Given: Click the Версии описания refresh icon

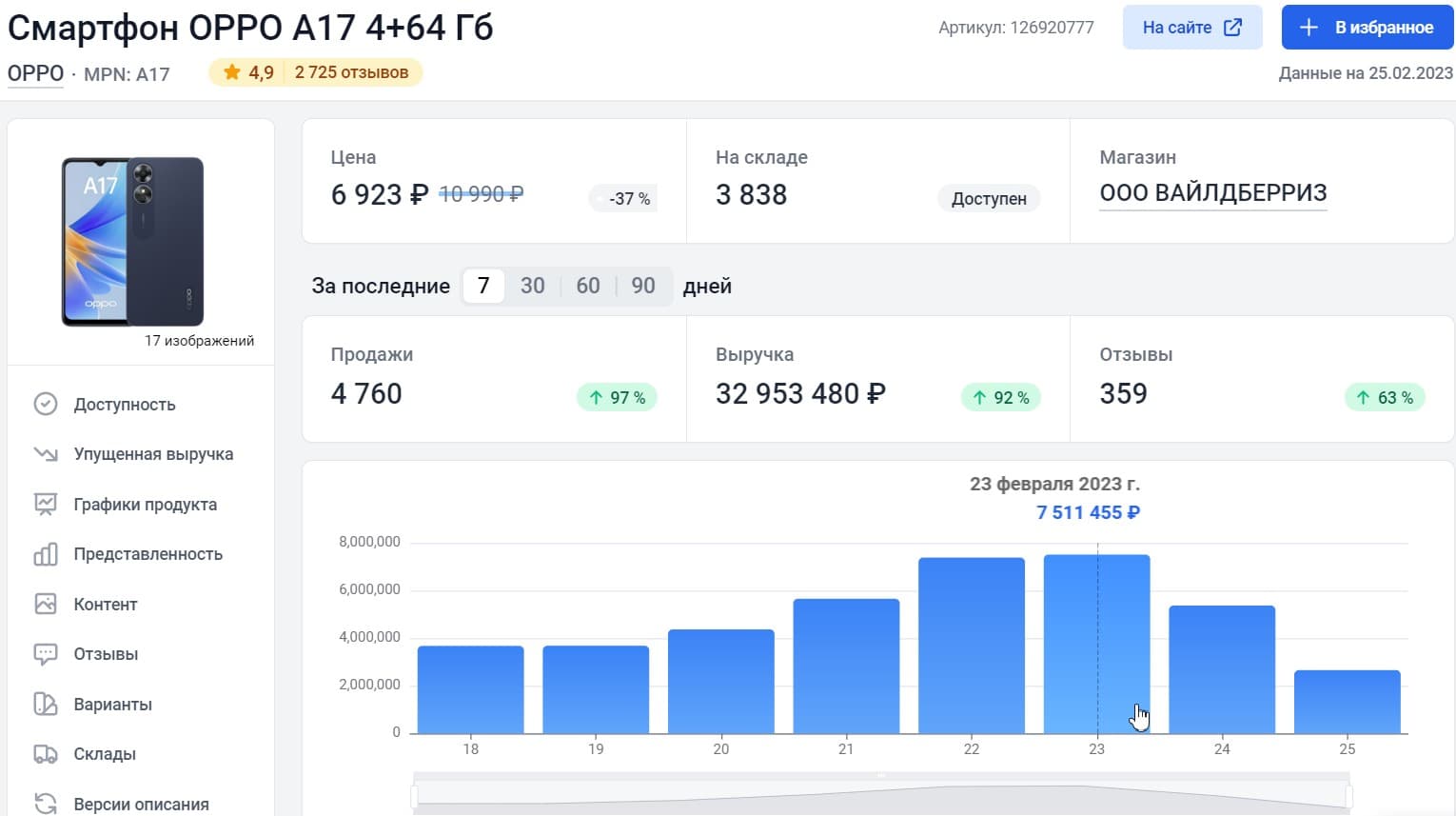Looking at the screenshot, I should [46, 804].
